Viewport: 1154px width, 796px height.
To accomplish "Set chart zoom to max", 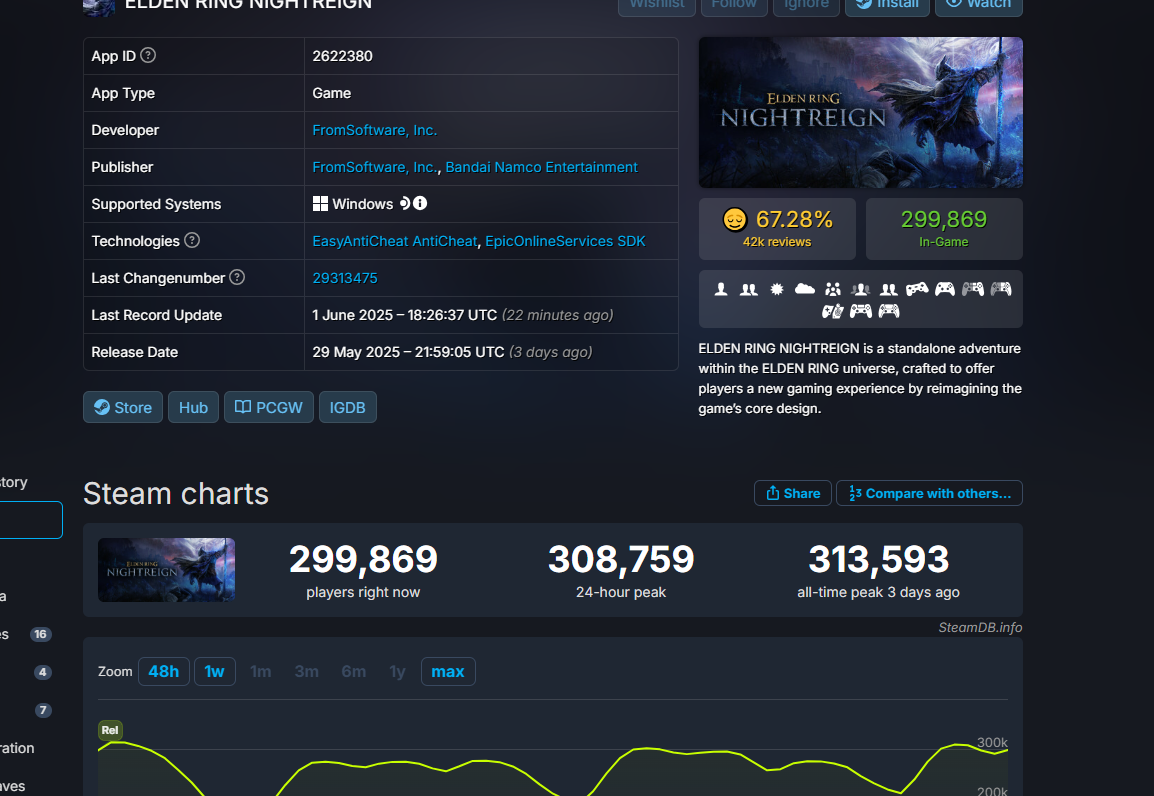I will pos(447,671).
